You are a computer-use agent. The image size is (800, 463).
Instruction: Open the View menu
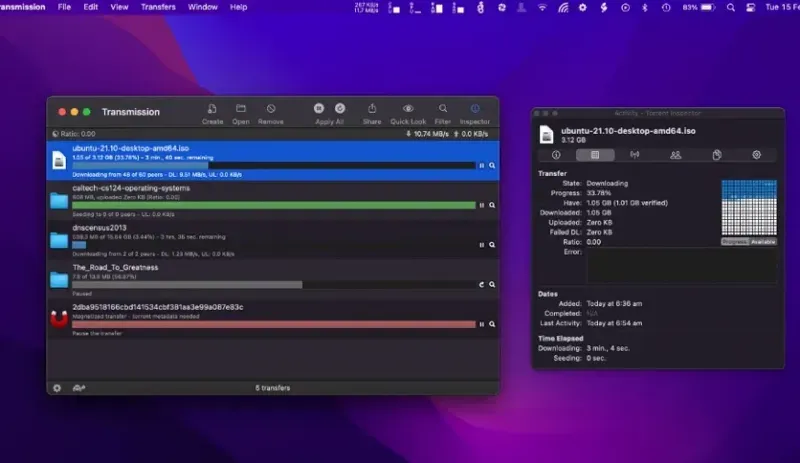tap(119, 7)
